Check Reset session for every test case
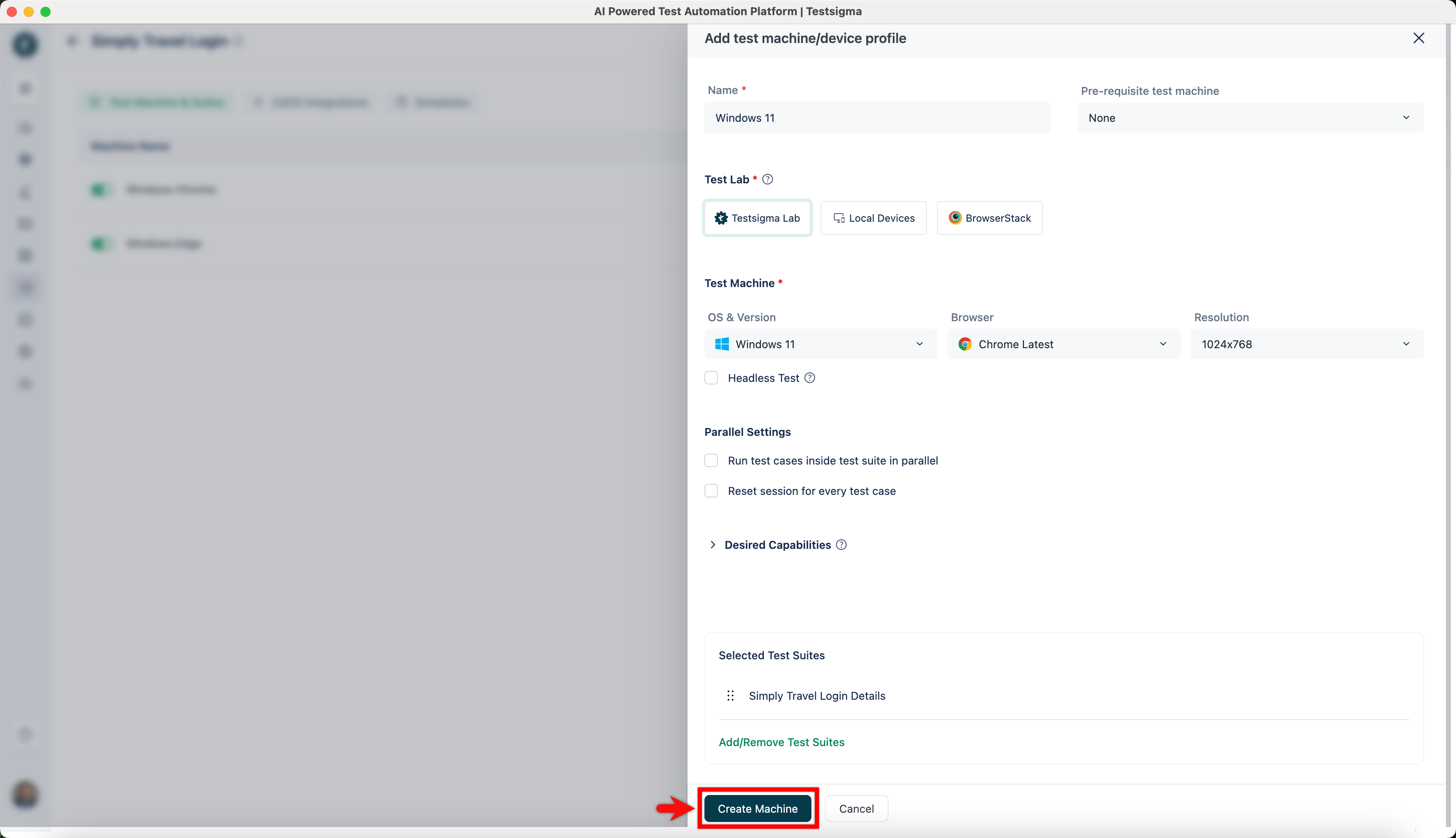The image size is (1456, 838). (711, 491)
